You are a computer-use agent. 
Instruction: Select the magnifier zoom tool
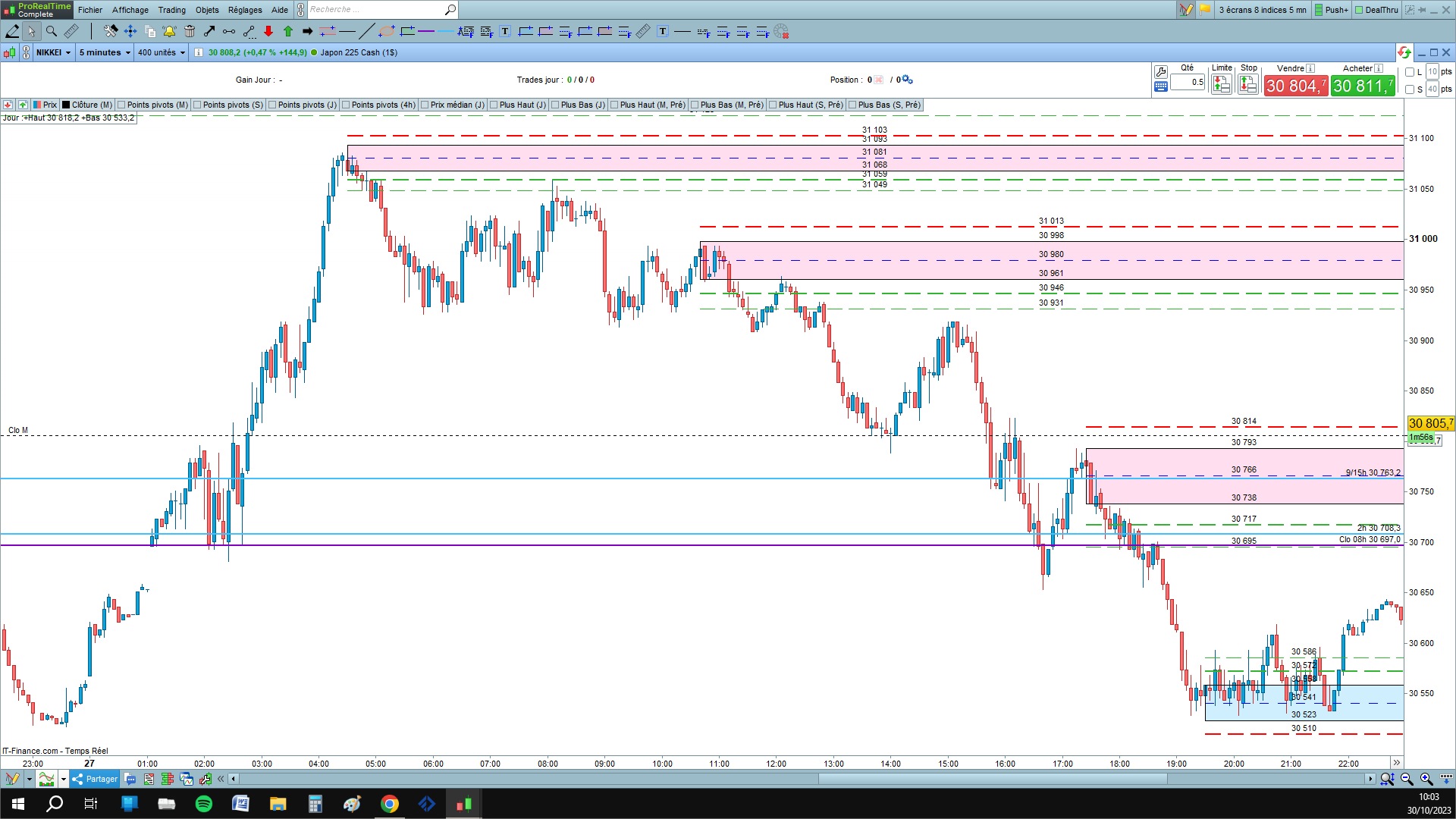click(51, 31)
